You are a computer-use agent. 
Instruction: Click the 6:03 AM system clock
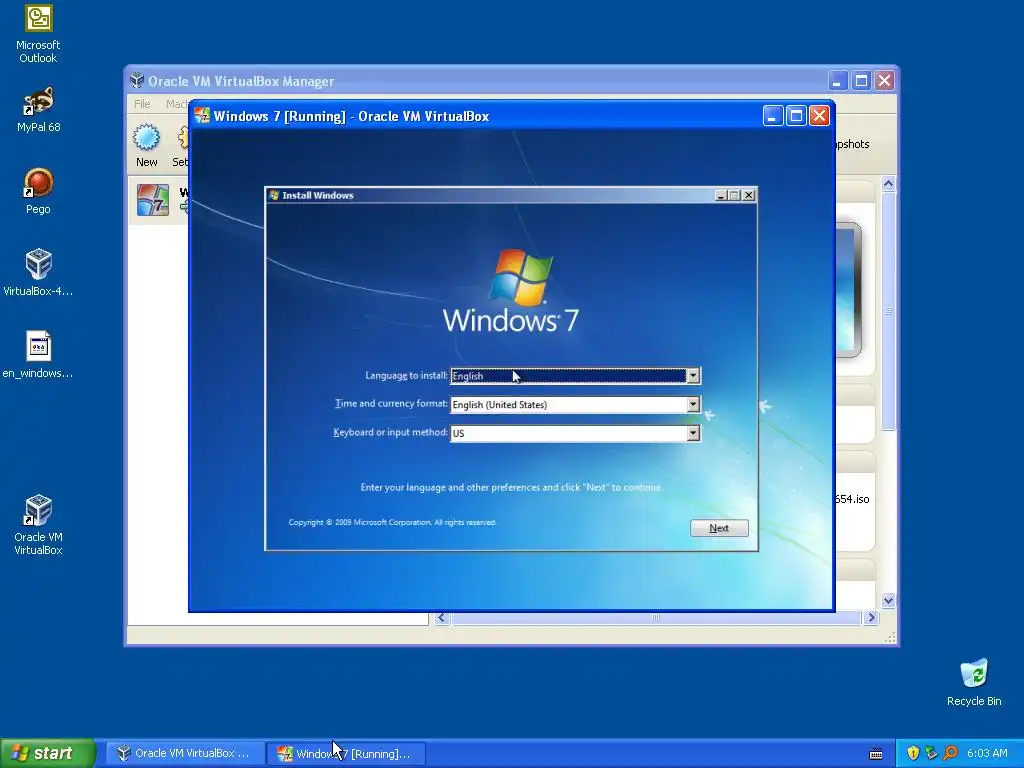[987, 754]
